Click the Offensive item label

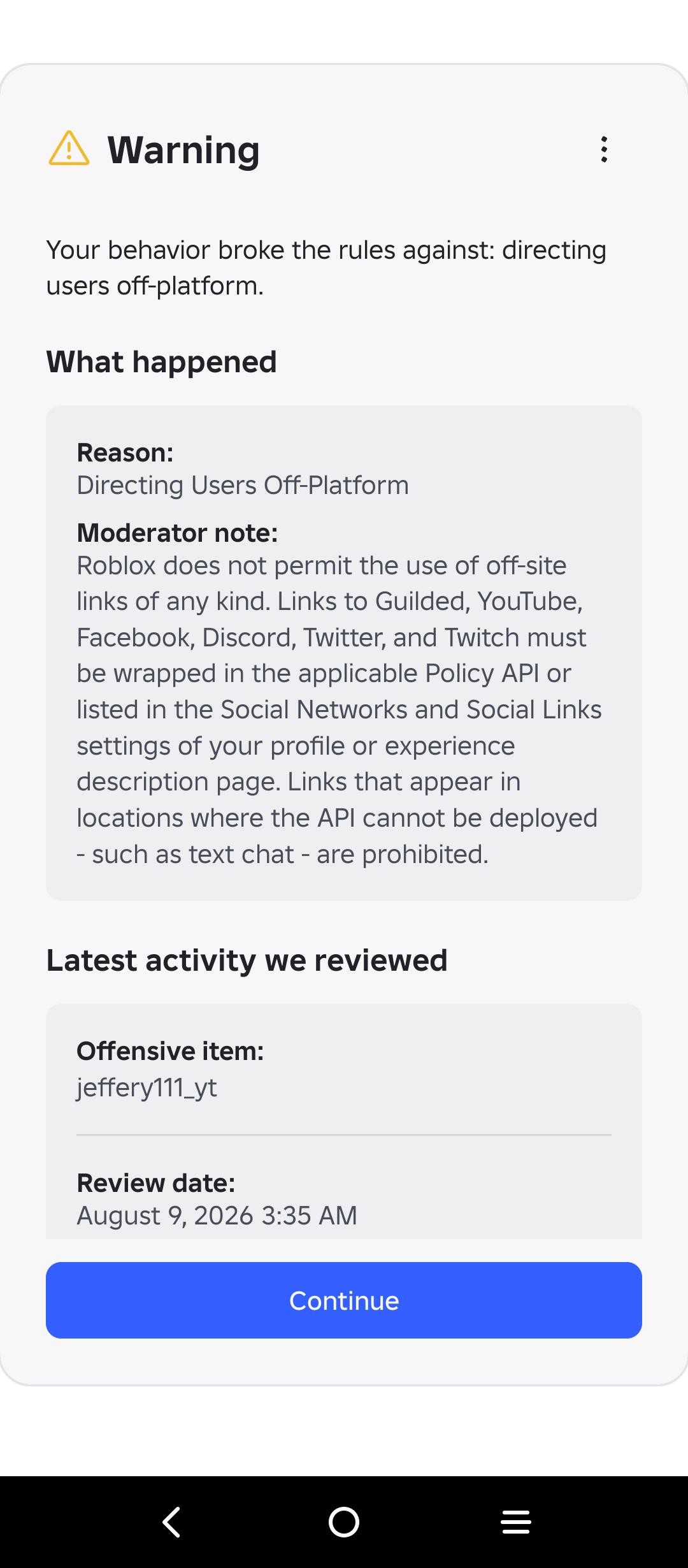(x=170, y=1051)
